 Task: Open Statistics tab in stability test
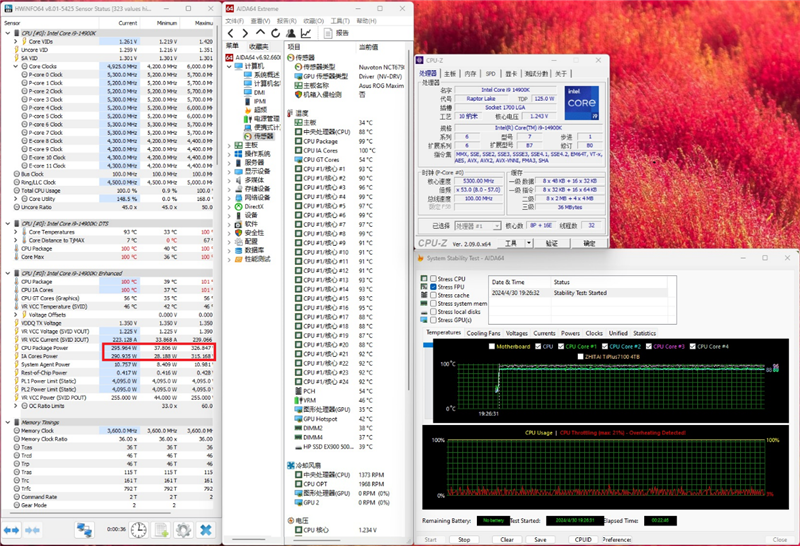(x=644, y=333)
